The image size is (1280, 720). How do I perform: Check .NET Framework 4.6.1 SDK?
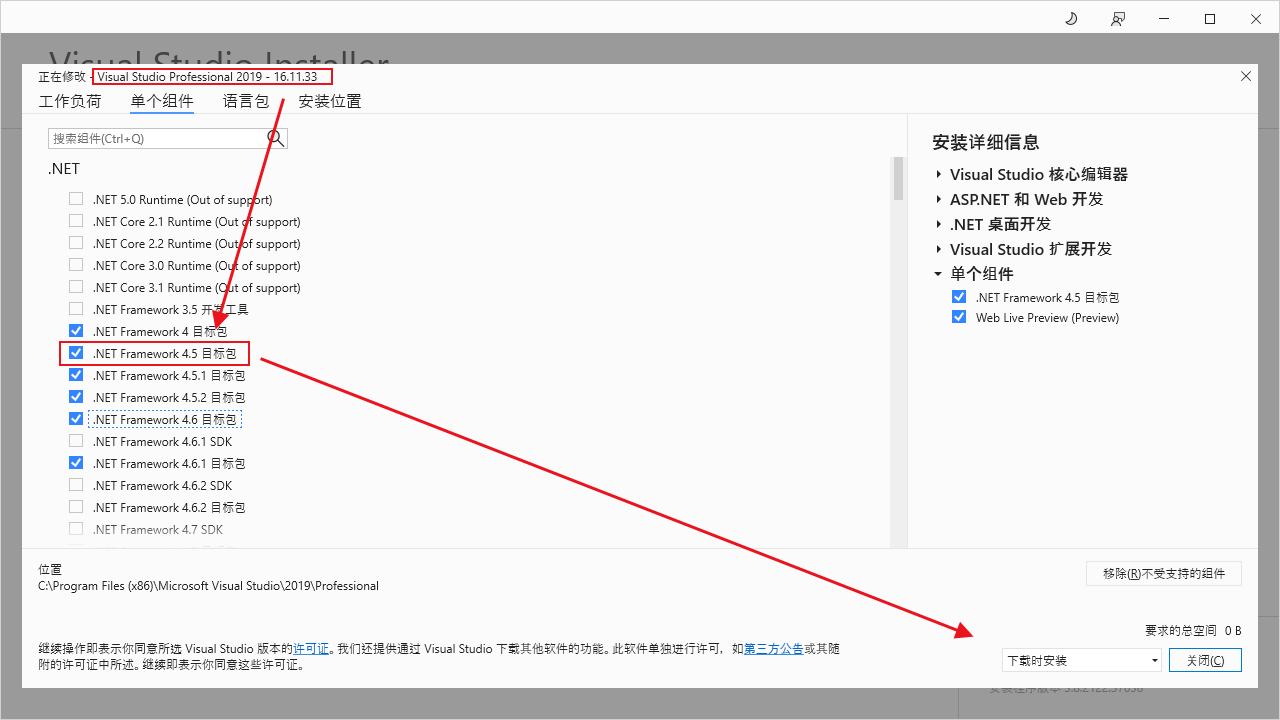click(x=76, y=441)
